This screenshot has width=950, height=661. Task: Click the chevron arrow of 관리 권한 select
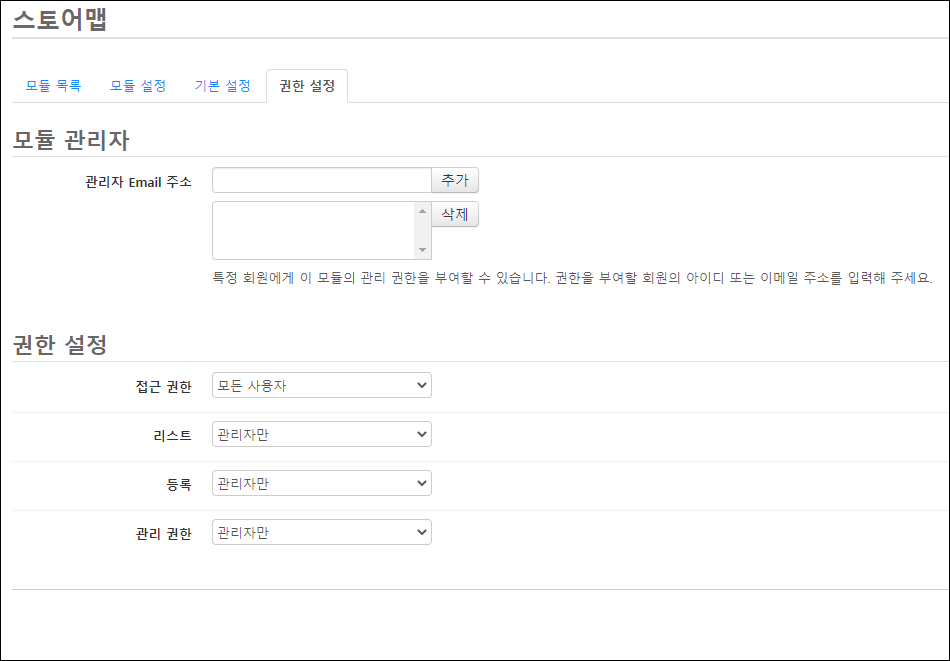[422, 533]
